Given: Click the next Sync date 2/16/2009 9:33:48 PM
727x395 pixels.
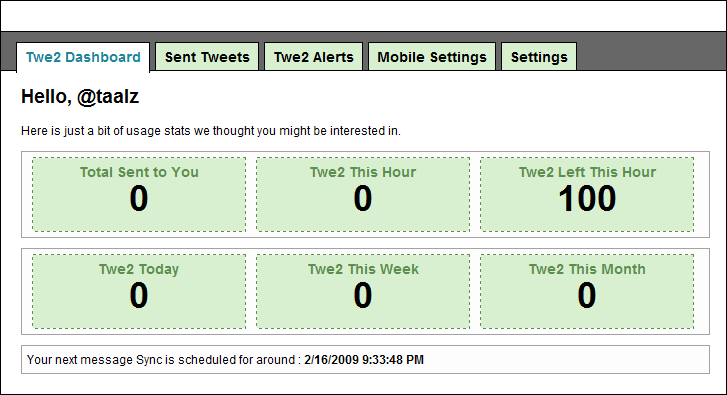Looking at the screenshot, I should pos(364,360).
